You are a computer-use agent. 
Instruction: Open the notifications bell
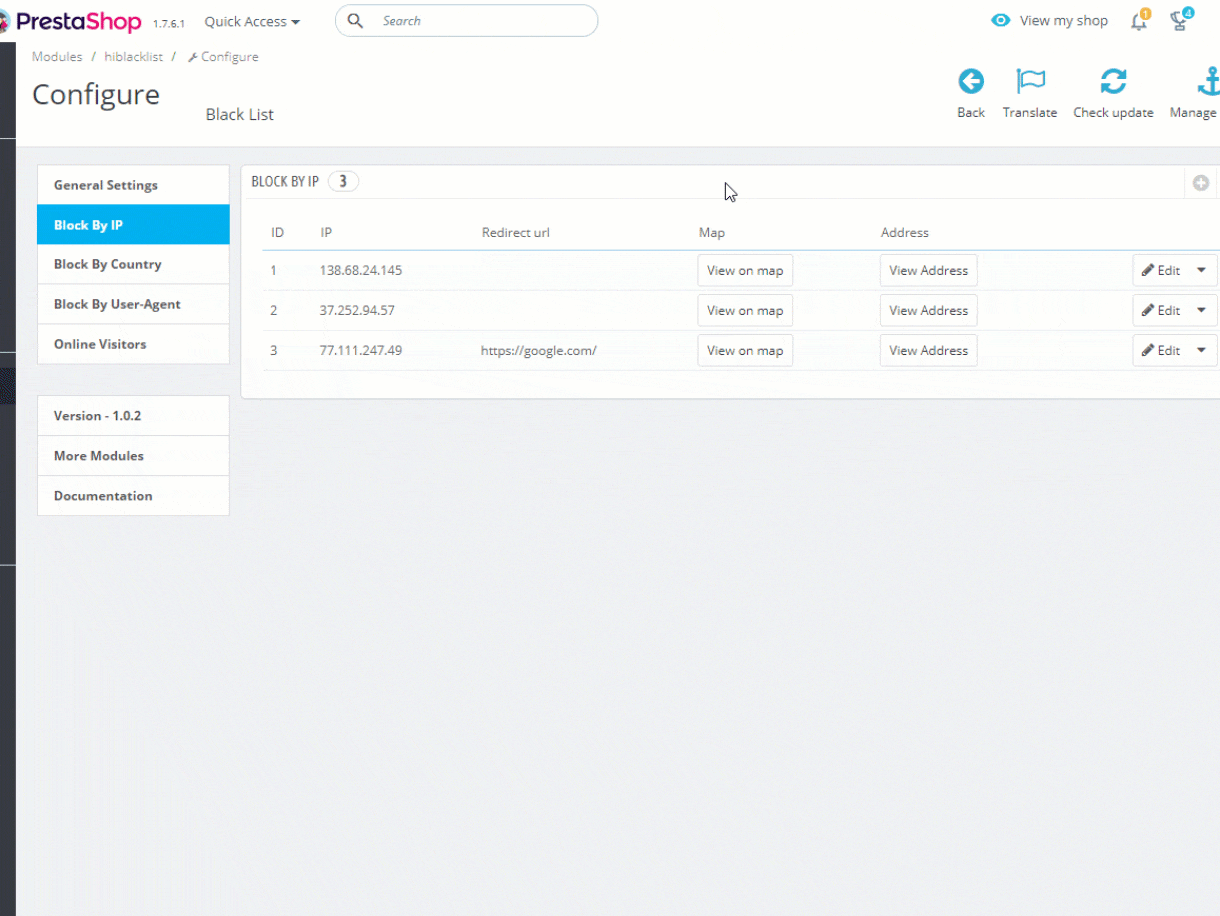(x=1139, y=21)
